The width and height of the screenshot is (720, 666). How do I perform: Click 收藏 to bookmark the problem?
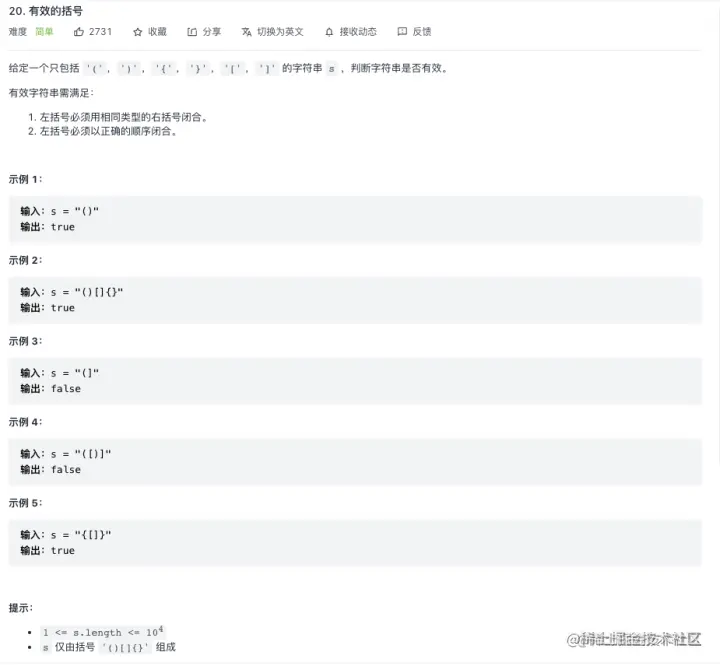pyautogui.click(x=157, y=32)
